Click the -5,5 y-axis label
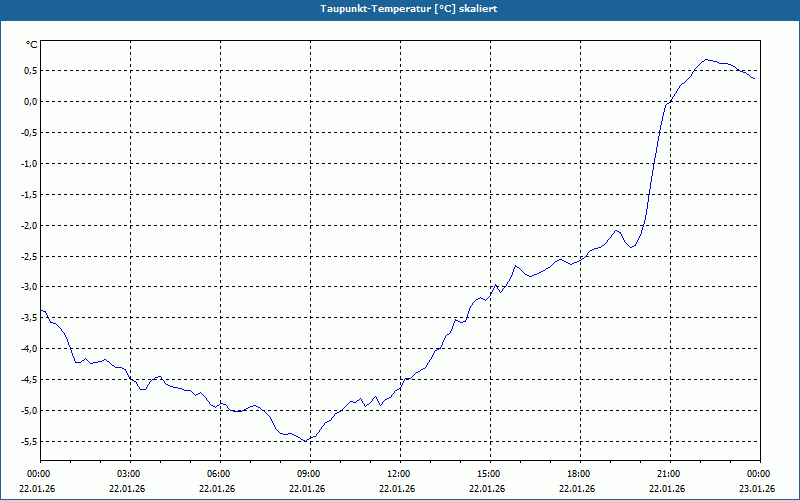 click(x=29, y=441)
